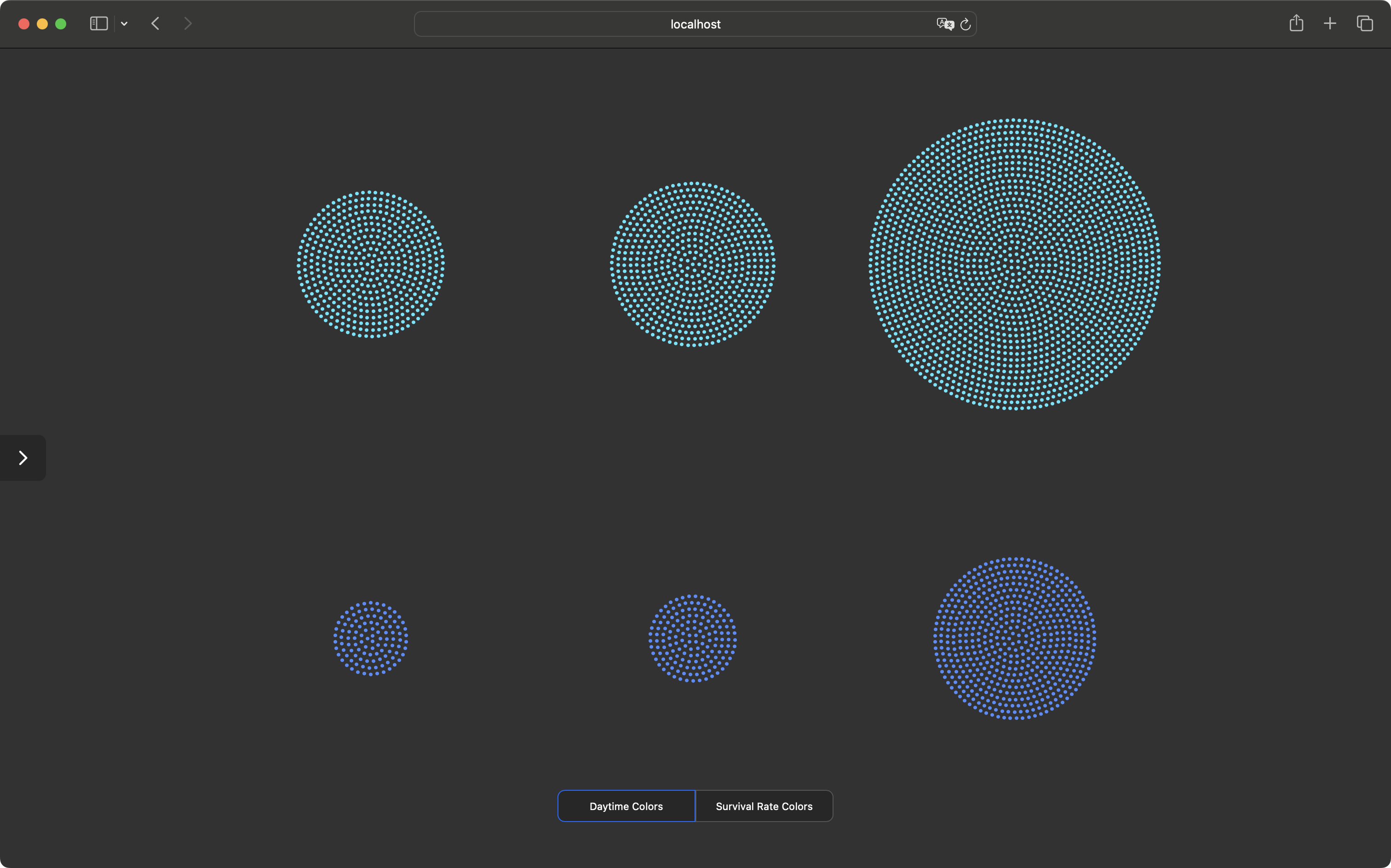Expand the left side panel chevron

tap(23, 457)
